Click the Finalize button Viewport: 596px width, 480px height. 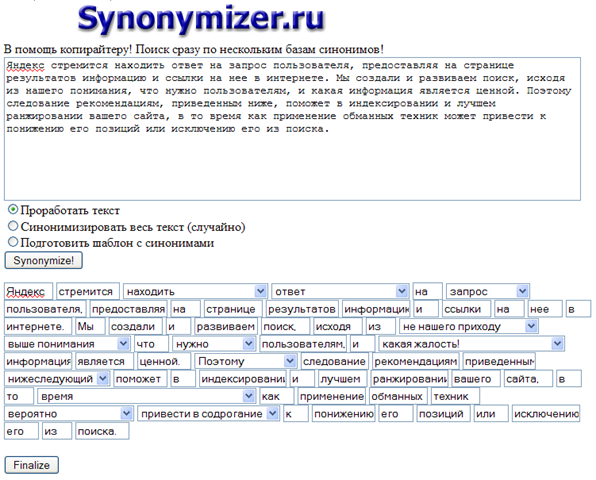pos(32,465)
